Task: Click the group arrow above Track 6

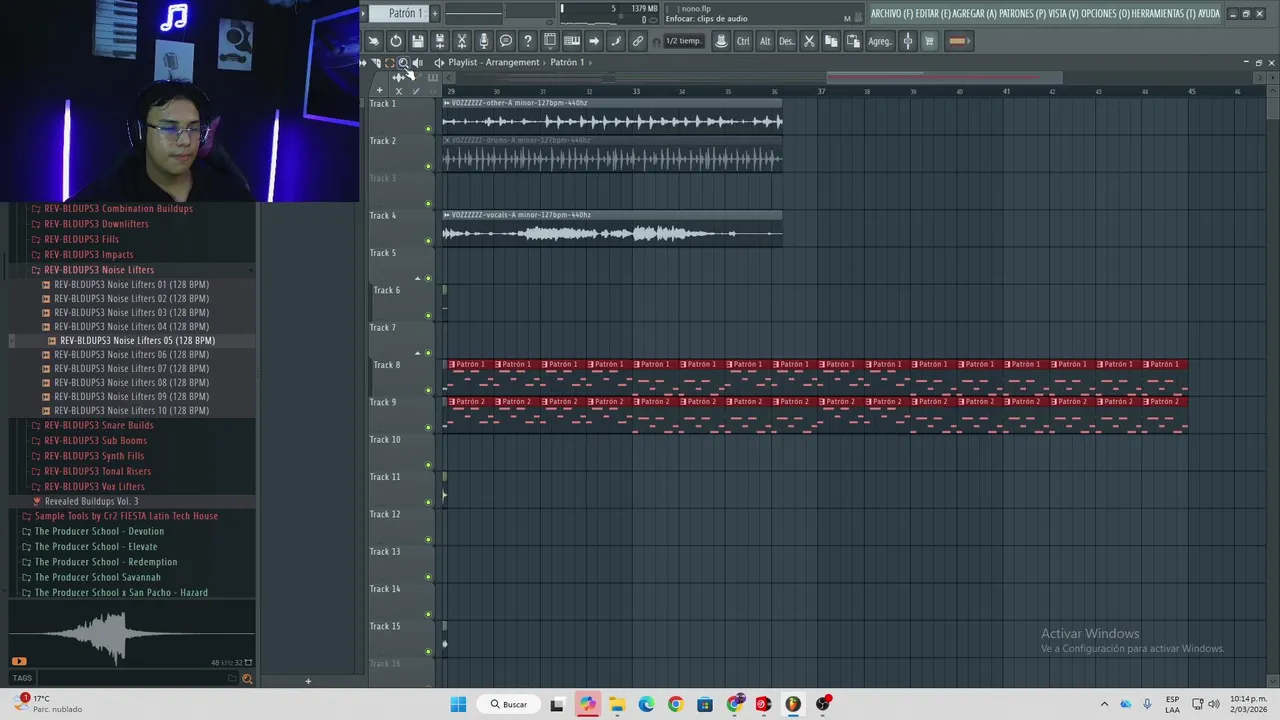Action: (x=418, y=279)
